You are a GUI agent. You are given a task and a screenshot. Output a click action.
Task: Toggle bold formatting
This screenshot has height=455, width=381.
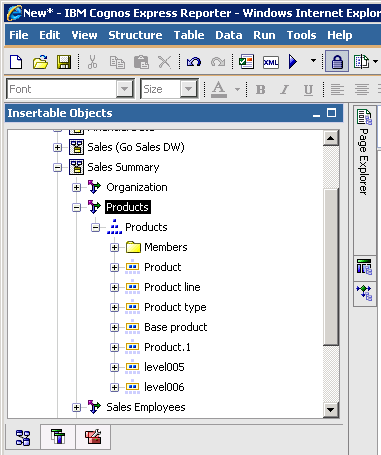click(x=261, y=89)
